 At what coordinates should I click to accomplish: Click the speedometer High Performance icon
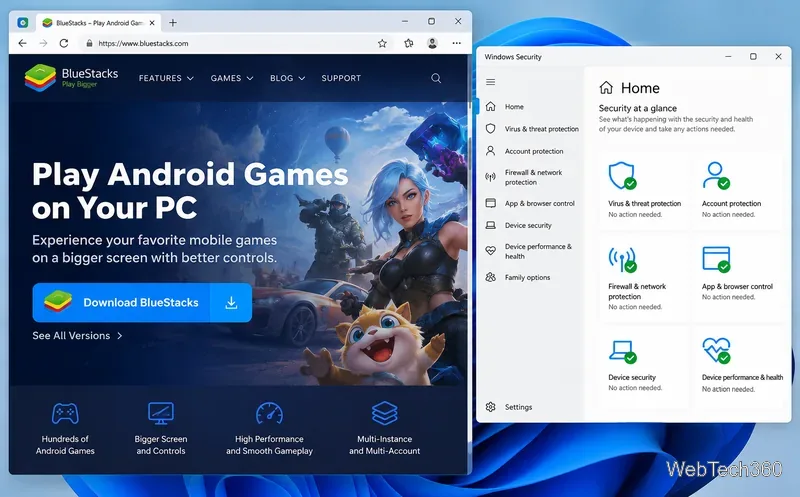click(x=269, y=413)
